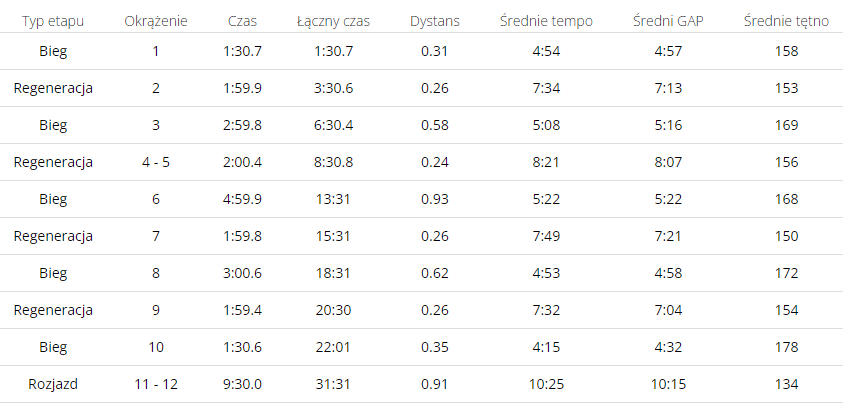This screenshot has height=405, width=843.
Task: Click the Łączny czas column header
Action: pos(333,22)
